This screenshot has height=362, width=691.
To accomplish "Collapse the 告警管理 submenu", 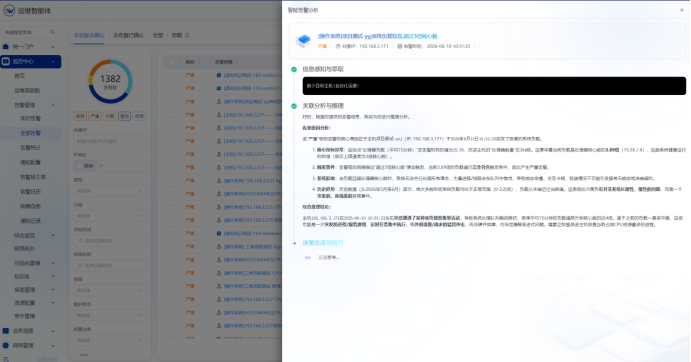I will 53,105.
